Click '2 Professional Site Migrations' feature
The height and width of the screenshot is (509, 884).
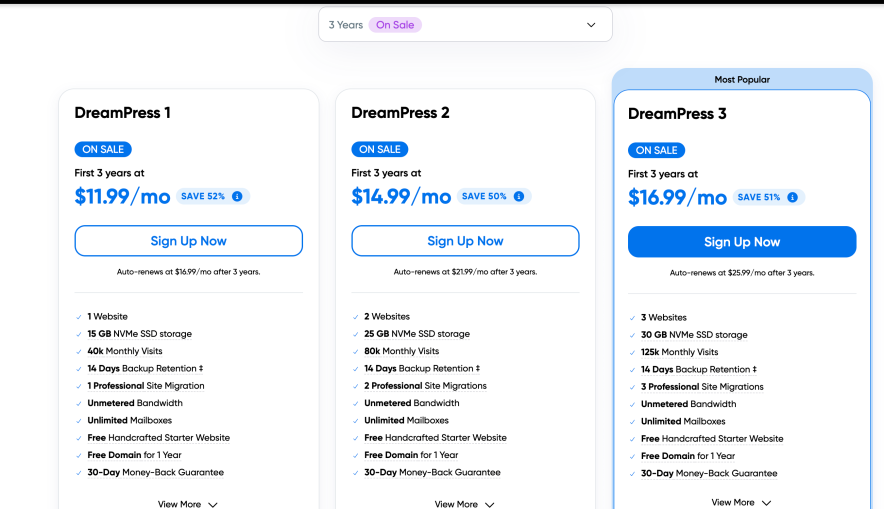425,386
